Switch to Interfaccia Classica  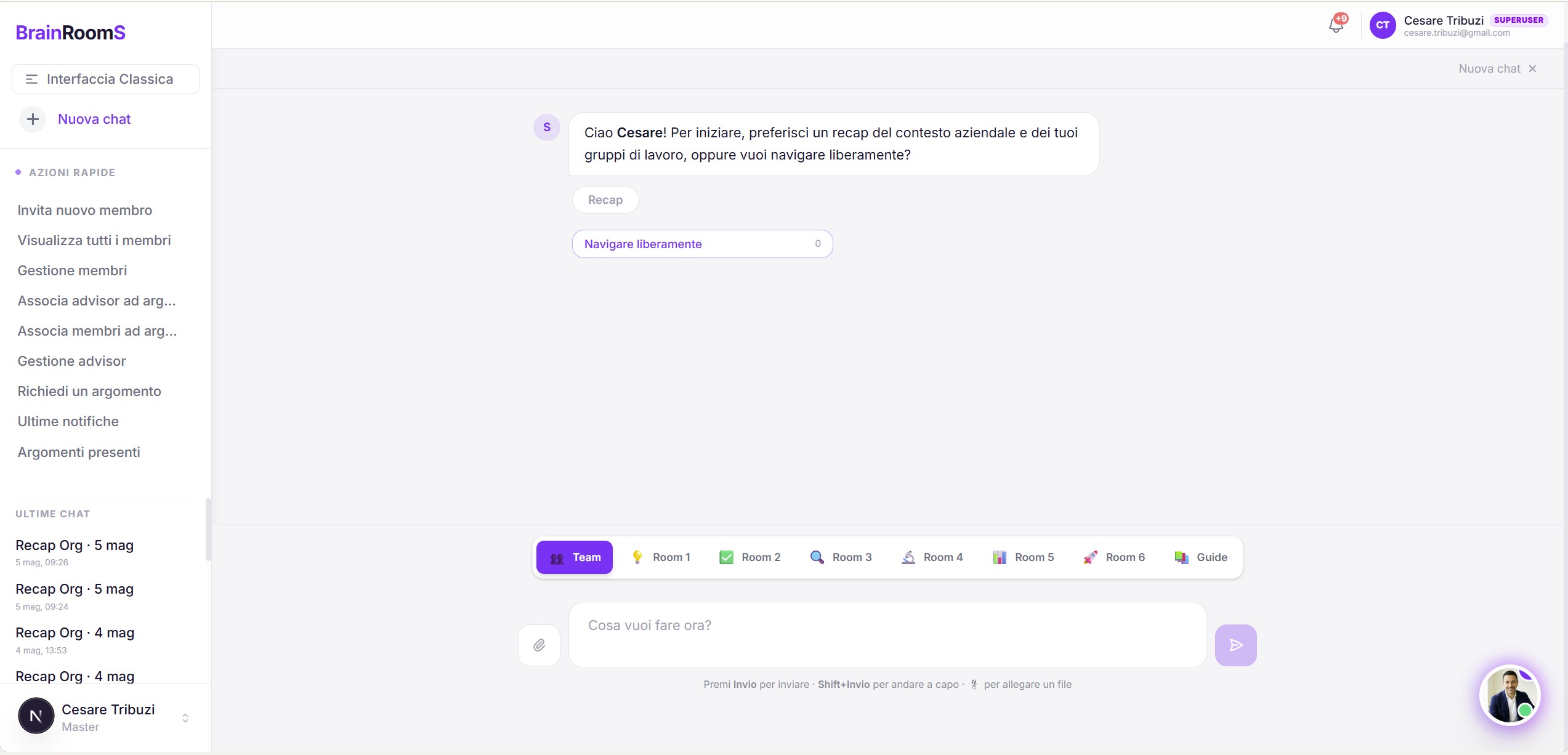tap(105, 79)
